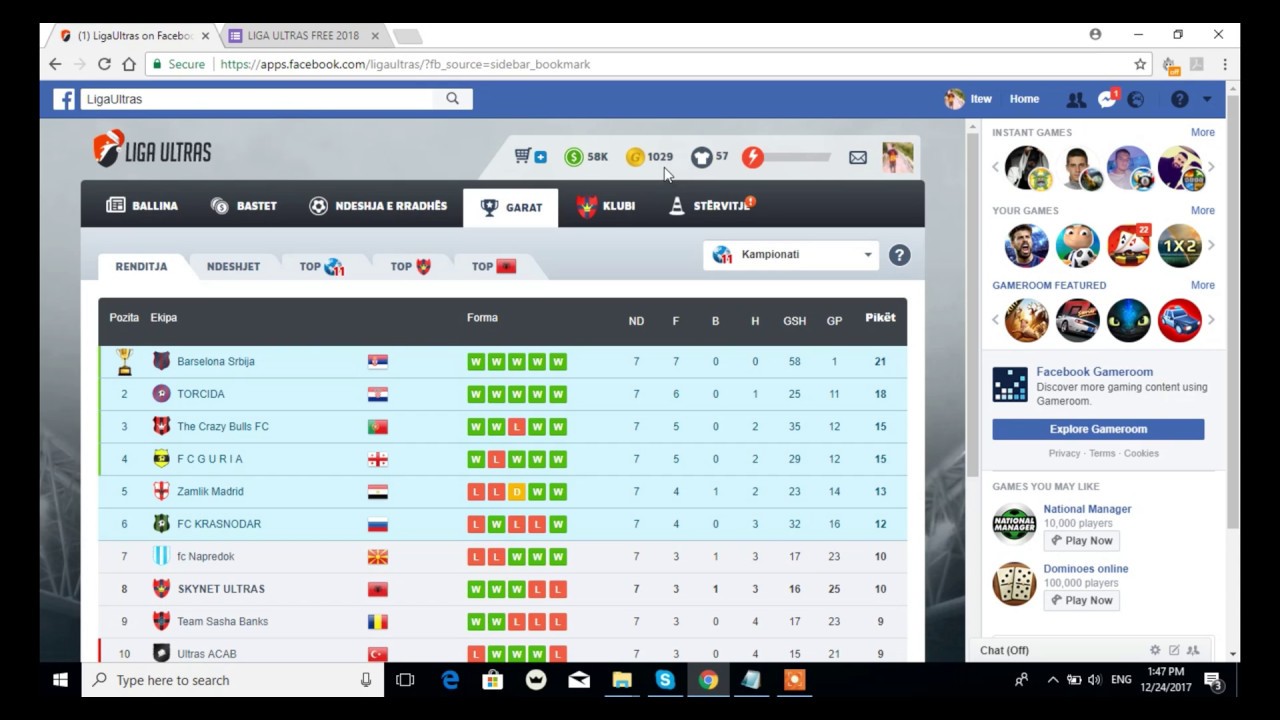Switch to LIGA ULTRAS FREE 2018 browser tab
The height and width of the screenshot is (720, 1280).
(303, 36)
